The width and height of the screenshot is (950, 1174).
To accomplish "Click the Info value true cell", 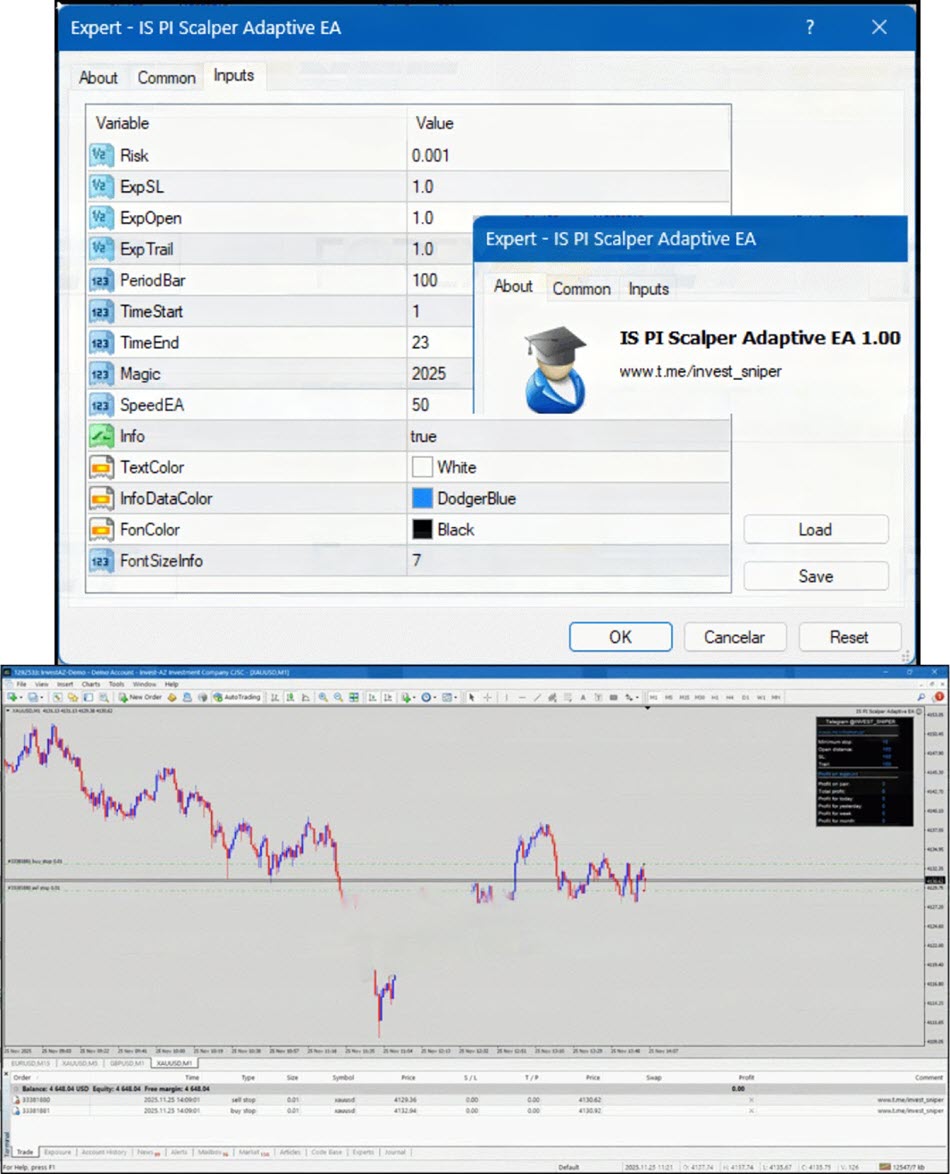I will [x=568, y=436].
